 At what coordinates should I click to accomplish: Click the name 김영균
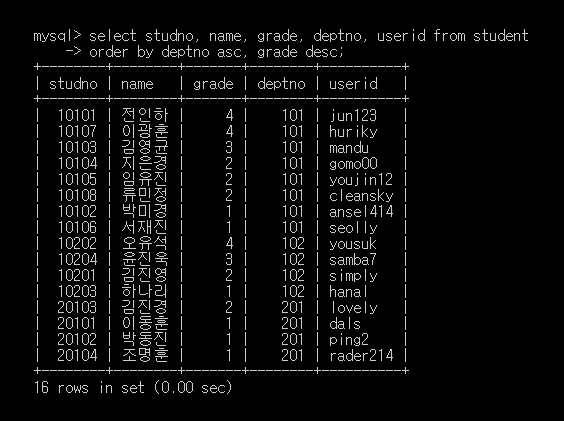pos(145,148)
